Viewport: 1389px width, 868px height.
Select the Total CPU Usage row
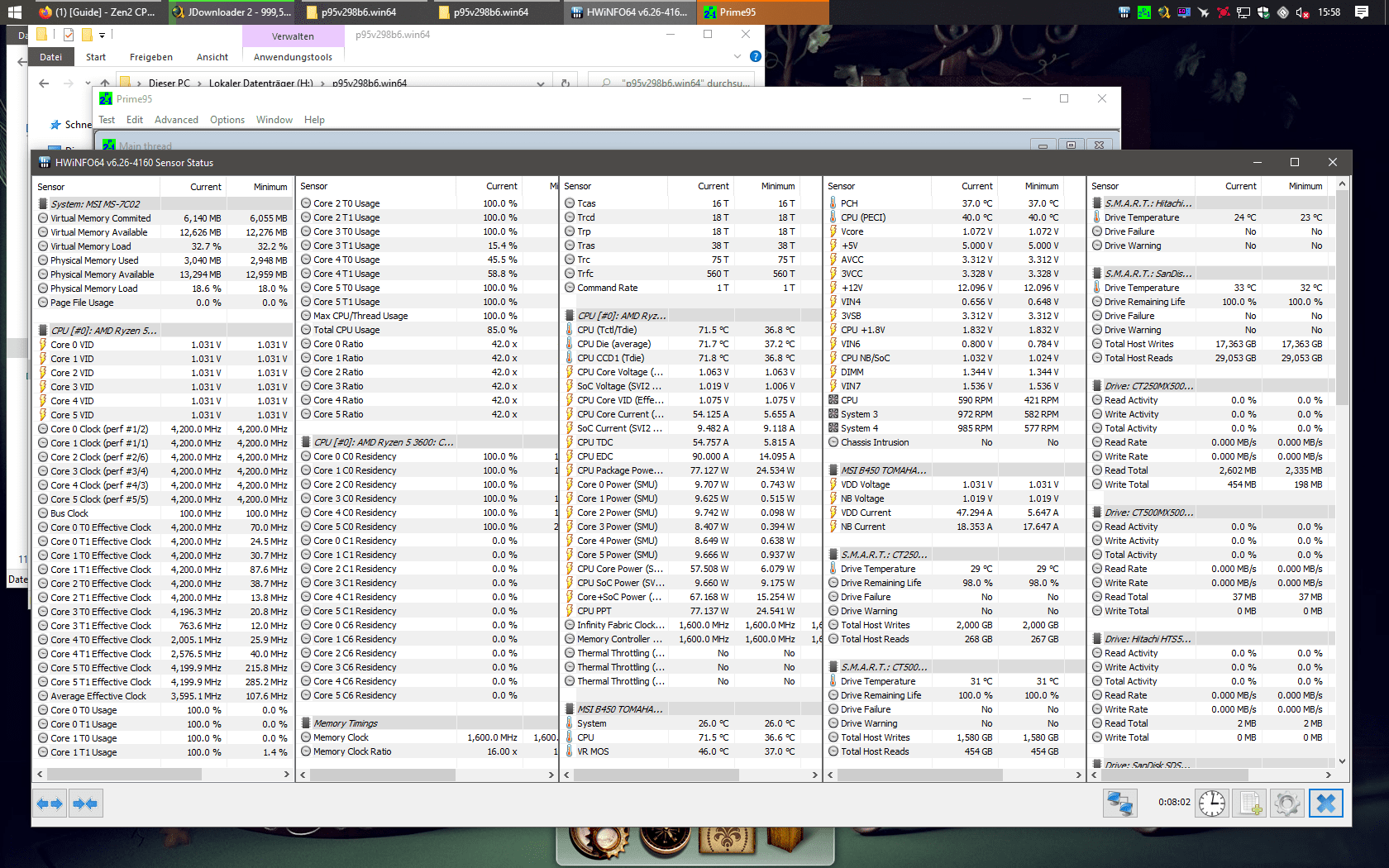[x=427, y=330]
